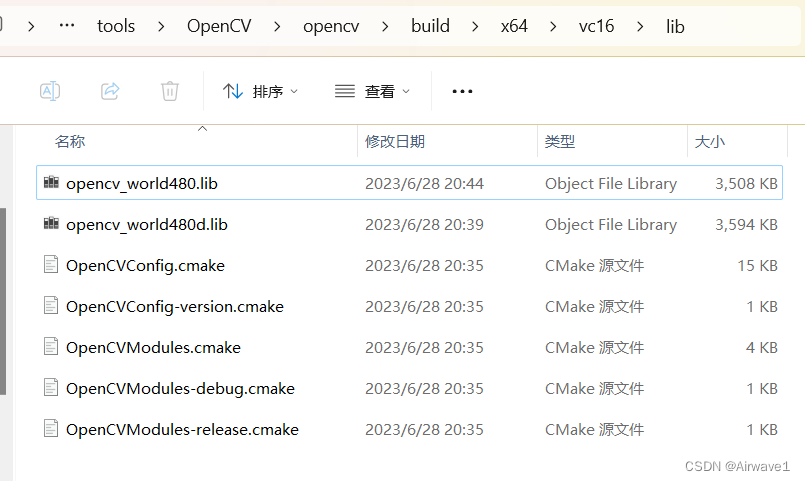Open the 排序 sort dropdown
This screenshot has width=805, height=481.
coord(261,92)
